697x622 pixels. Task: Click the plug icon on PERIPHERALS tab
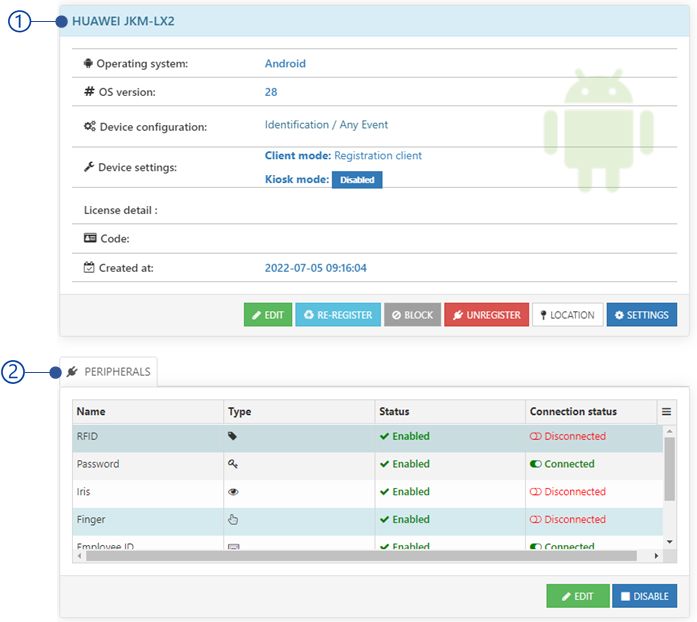72,371
